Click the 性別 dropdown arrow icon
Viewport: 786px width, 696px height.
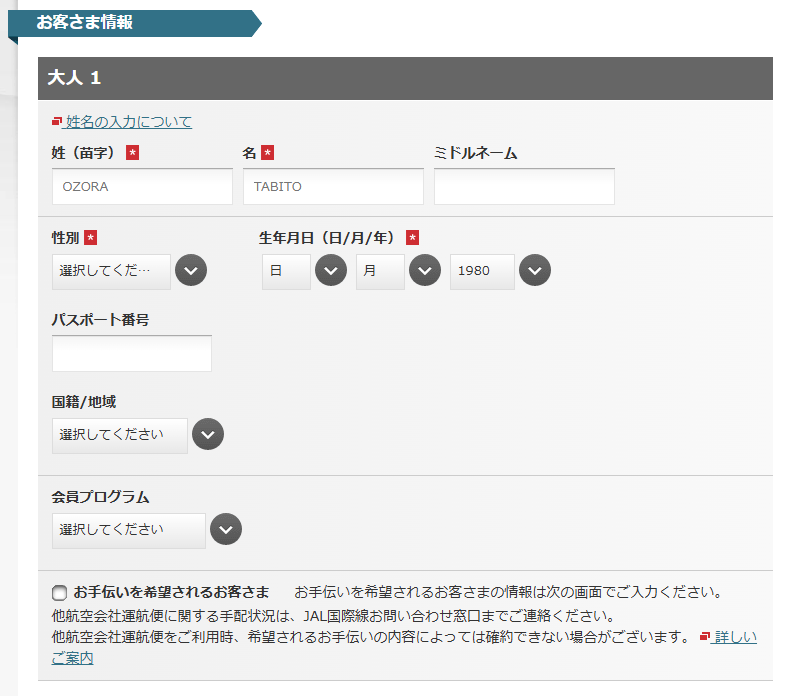(191, 270)
